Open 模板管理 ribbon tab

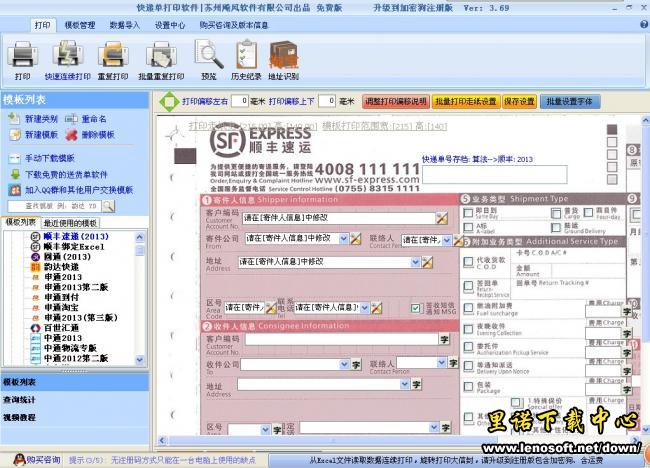tap(80, 25)
